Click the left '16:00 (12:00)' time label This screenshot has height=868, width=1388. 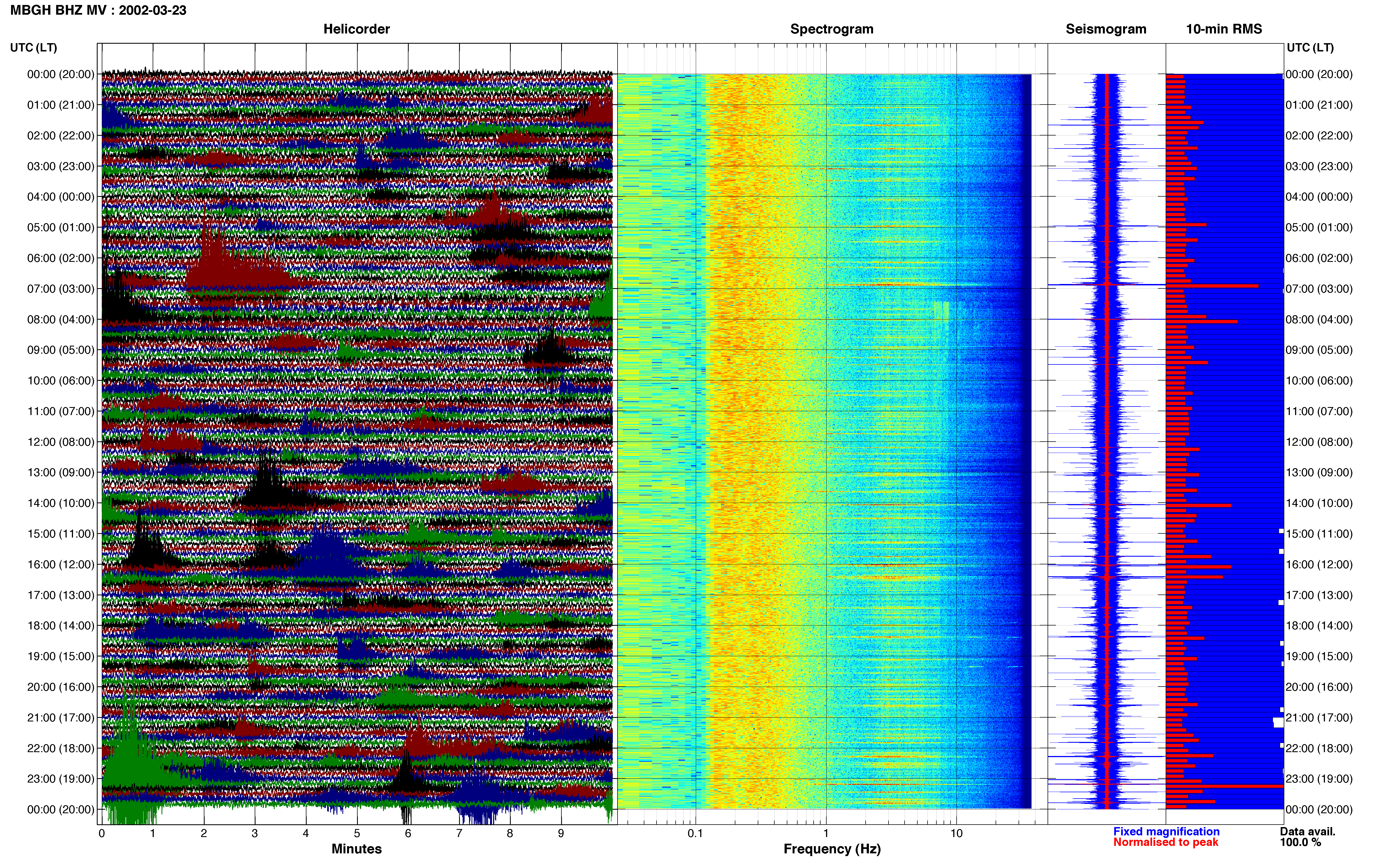61,564
